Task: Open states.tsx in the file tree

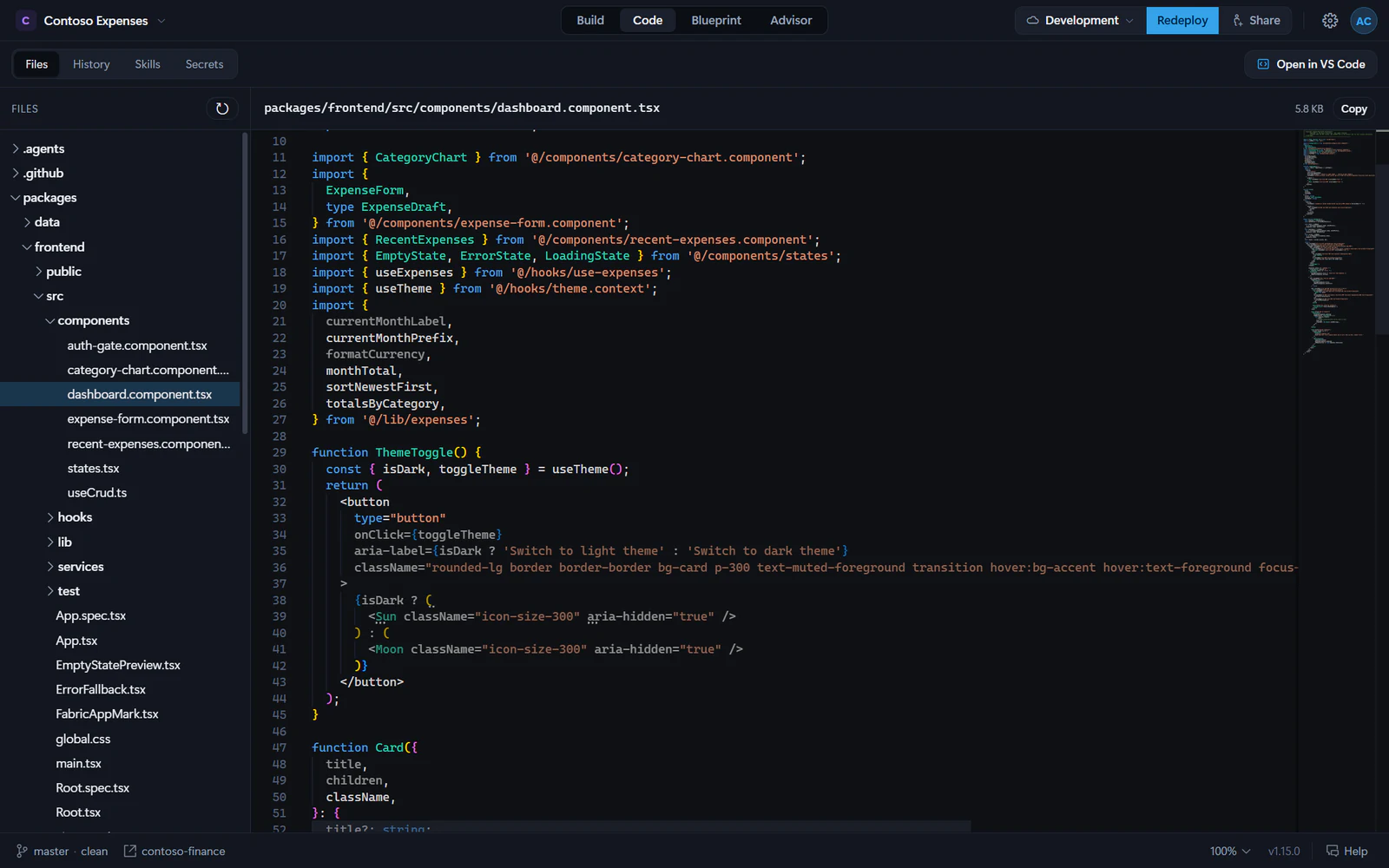Action: [93, 469]
